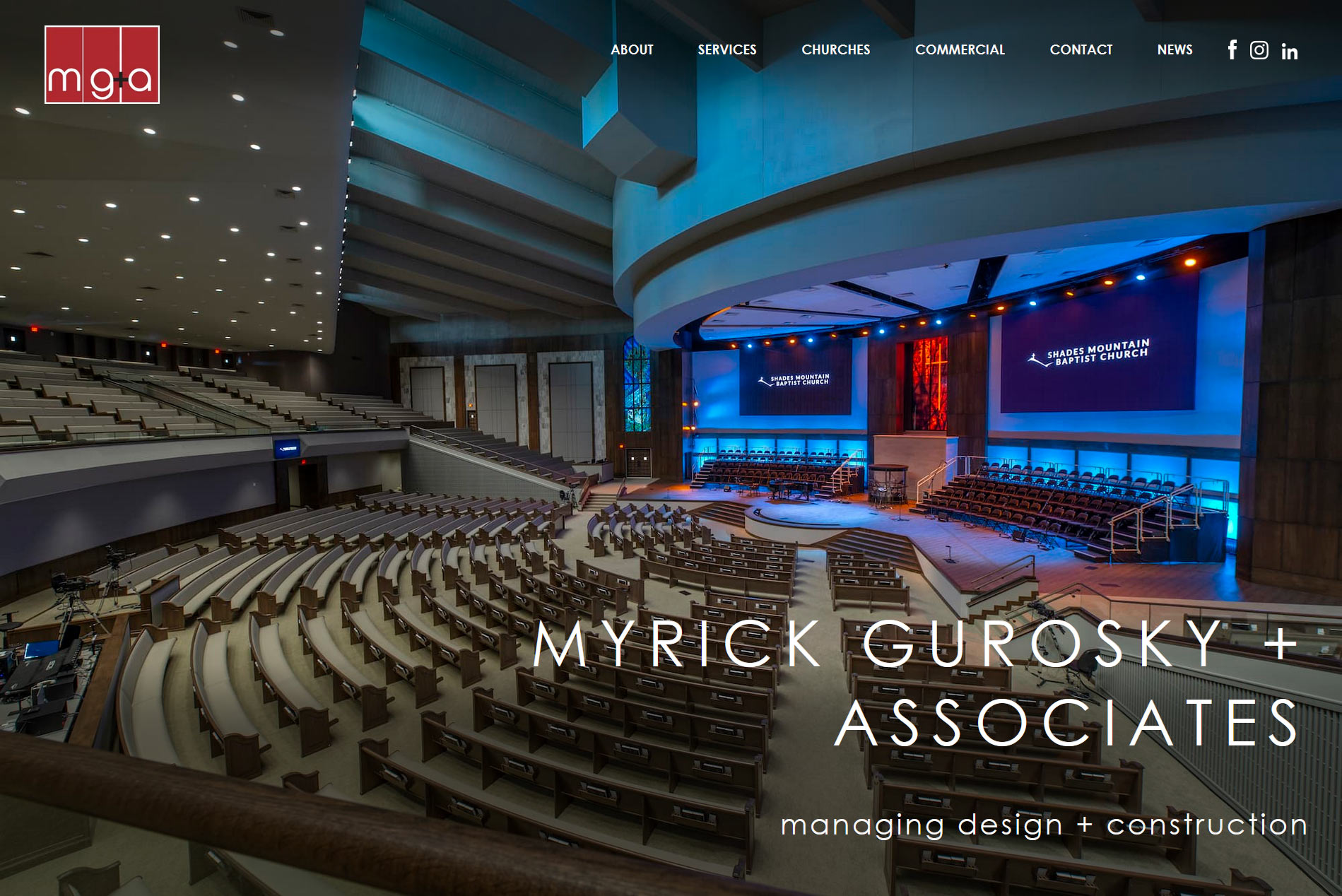
Task: Click the Myrick Gurosky + Associates heading
Action: tap(917, 683)
